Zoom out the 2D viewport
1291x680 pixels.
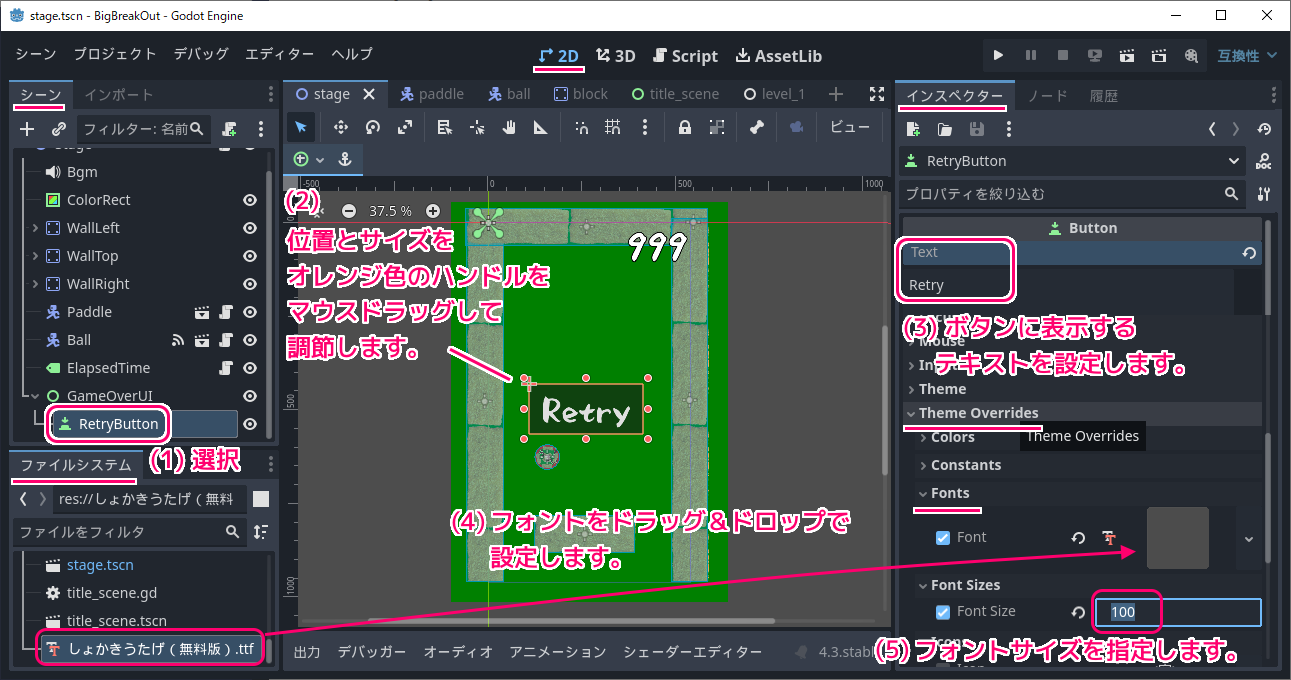click(x=348, y=211)
